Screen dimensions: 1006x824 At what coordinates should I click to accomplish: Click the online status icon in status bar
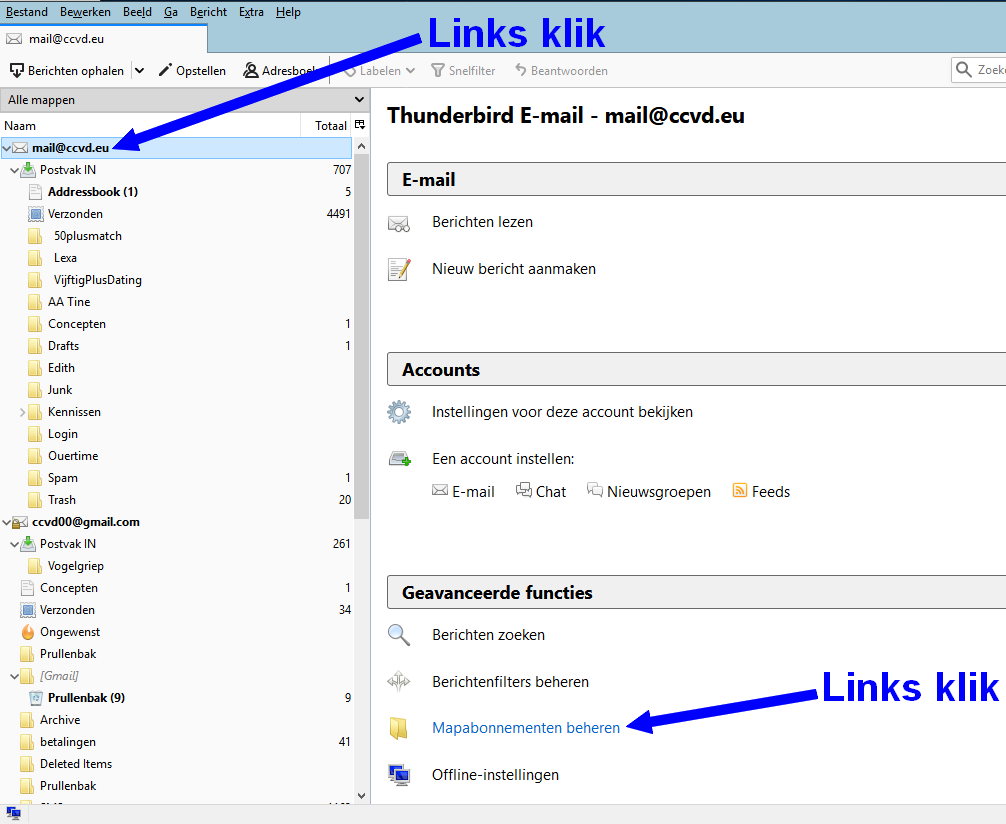14,813
